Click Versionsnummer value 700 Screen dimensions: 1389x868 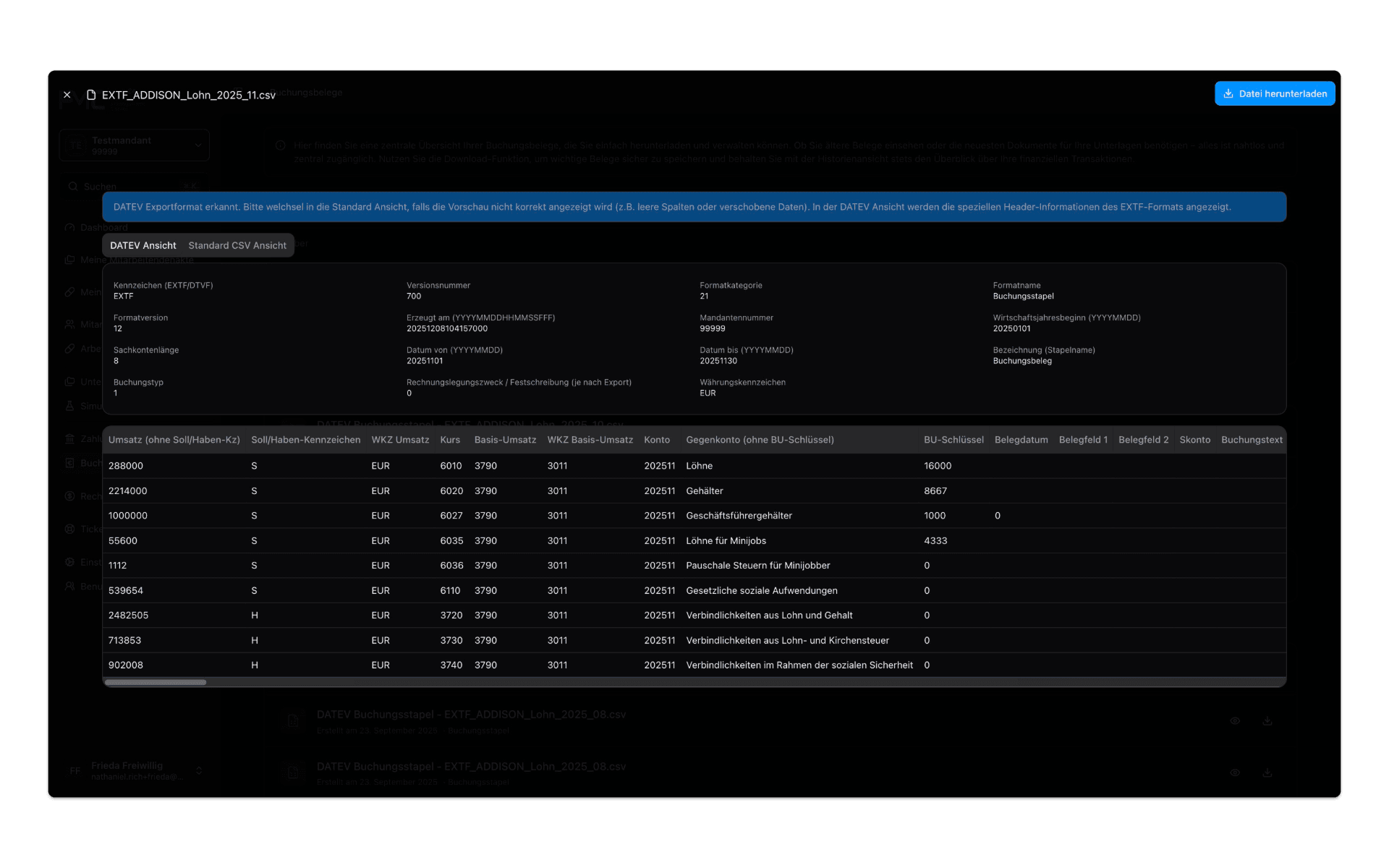coord(414,297)
